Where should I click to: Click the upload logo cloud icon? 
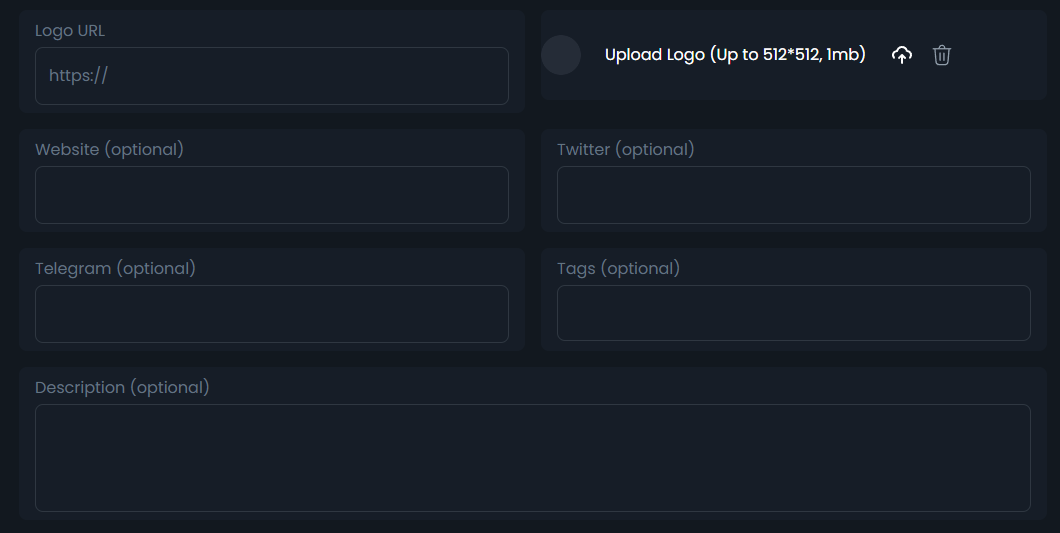pos(902,55)
